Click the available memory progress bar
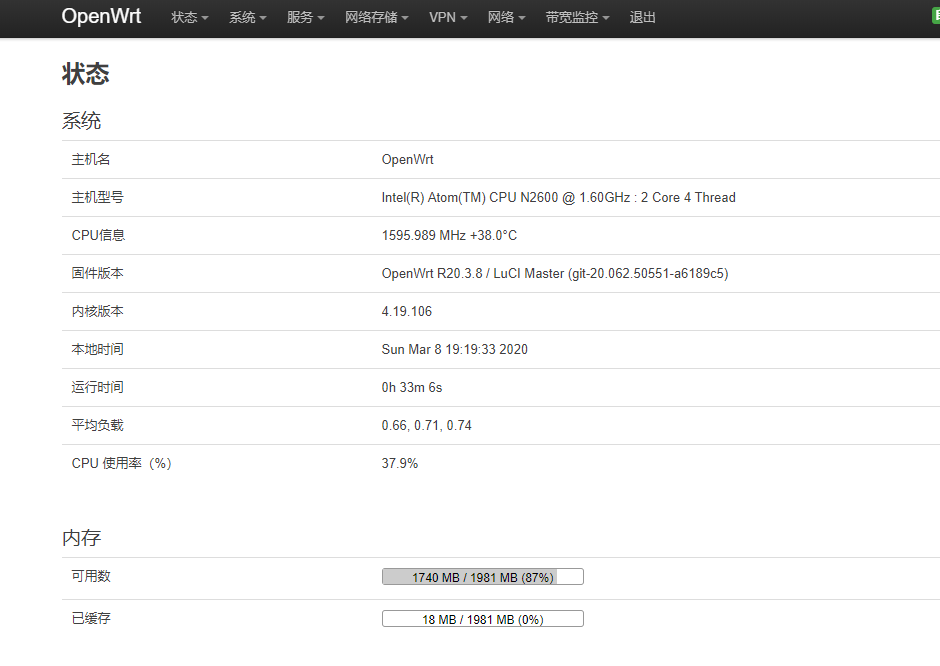940x666 pixels. pos(482,576)
